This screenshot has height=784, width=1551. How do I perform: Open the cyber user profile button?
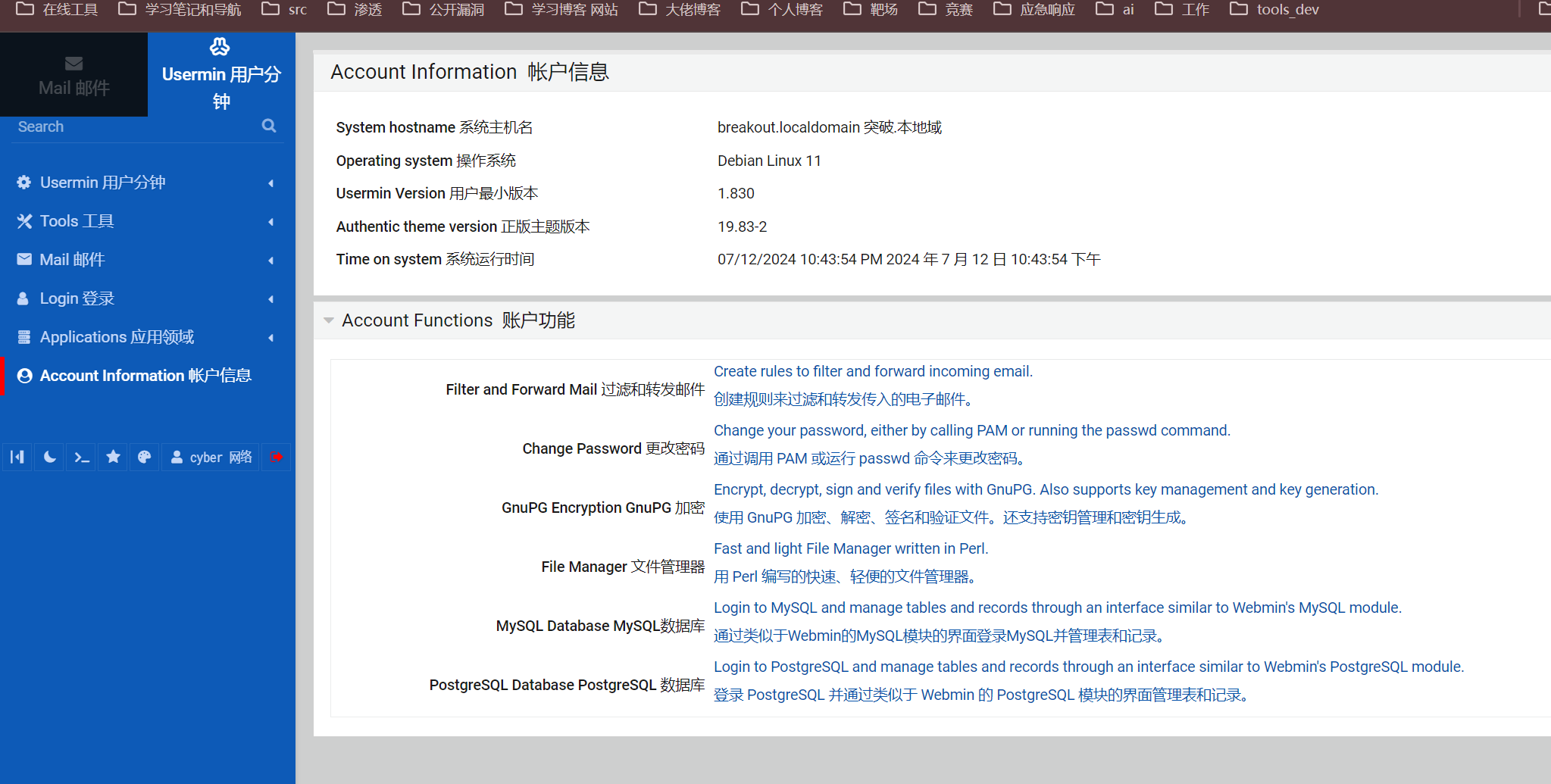click(211, 457)
